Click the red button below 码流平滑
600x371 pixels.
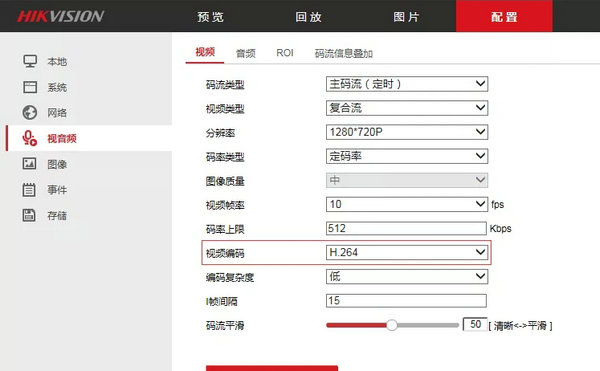tap(272, 368)
